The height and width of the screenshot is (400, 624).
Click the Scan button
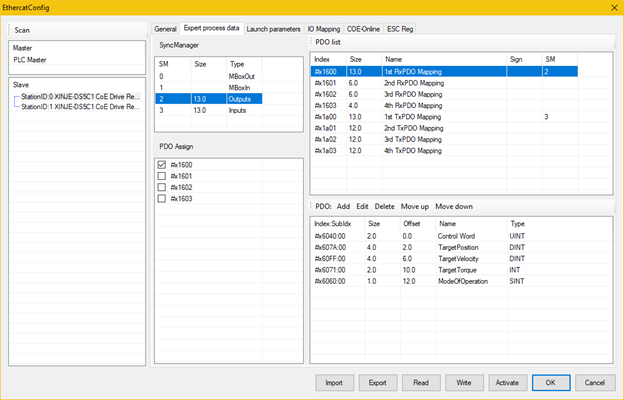23,30
